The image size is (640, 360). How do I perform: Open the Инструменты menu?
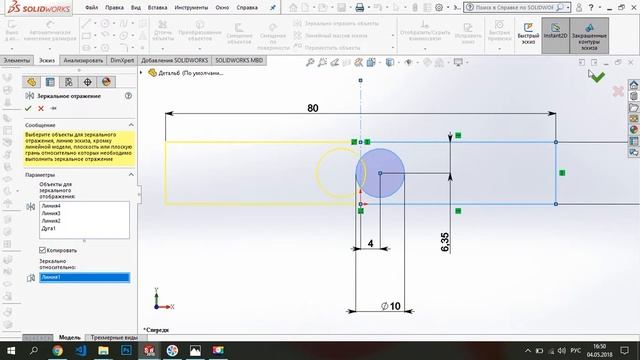(x=191, y=8)
